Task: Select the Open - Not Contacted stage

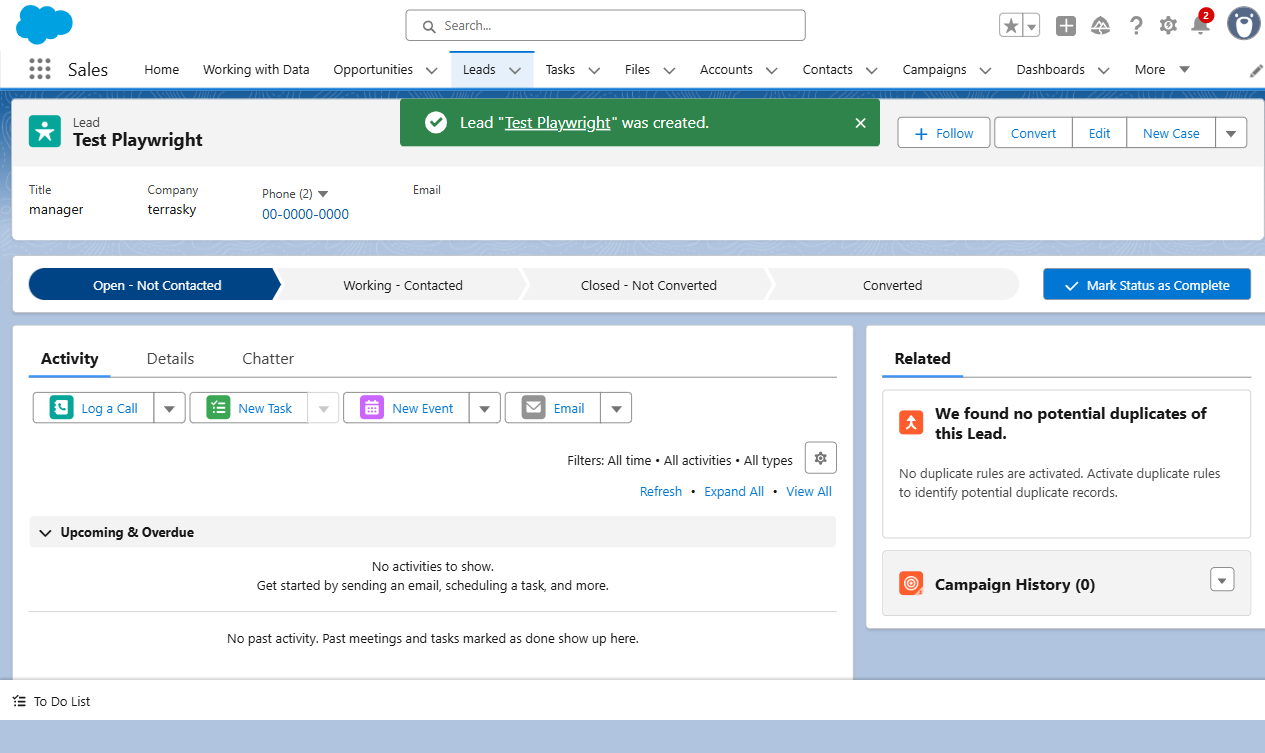Action: 156,285
